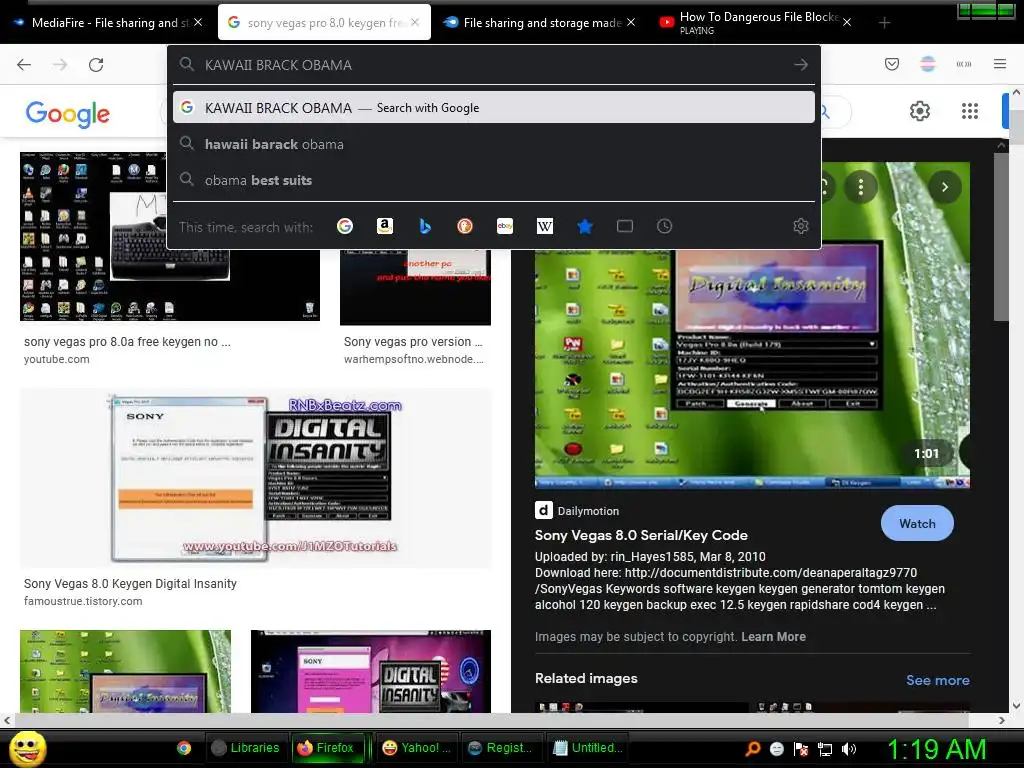This screenshot has height=768, width=1024.
Task: Open Sony Vegas 8.0 Keygen Digital Insanity image
Action: tap(255, 478)
